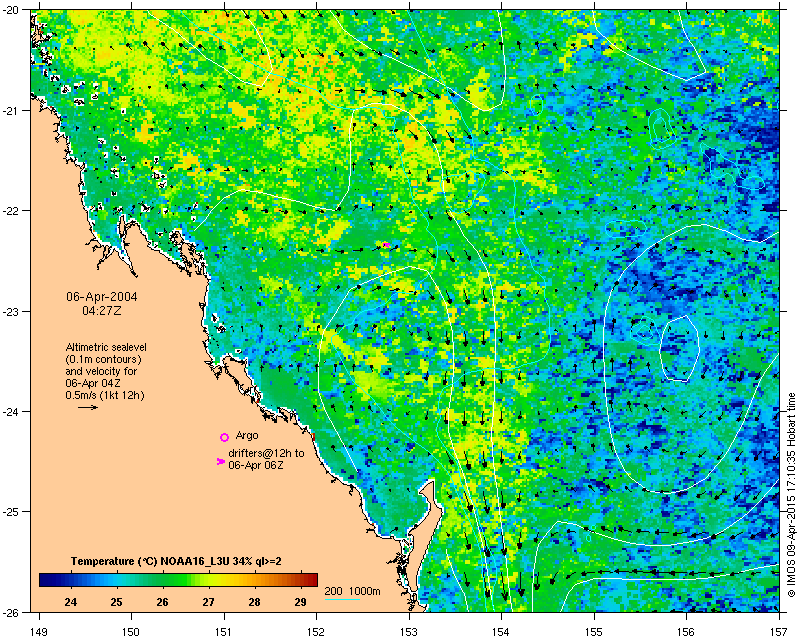Click the longitude axis label '153'
This screenshot has height=640, width=800.
pyautogui.click(x=409, y=632)
